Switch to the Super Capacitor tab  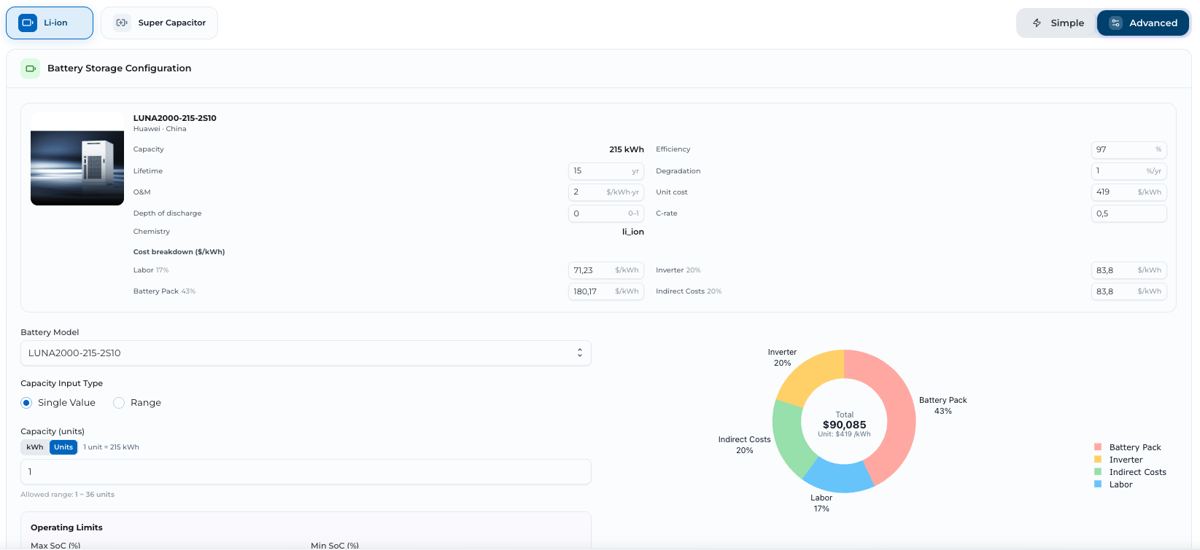point(159,23)
